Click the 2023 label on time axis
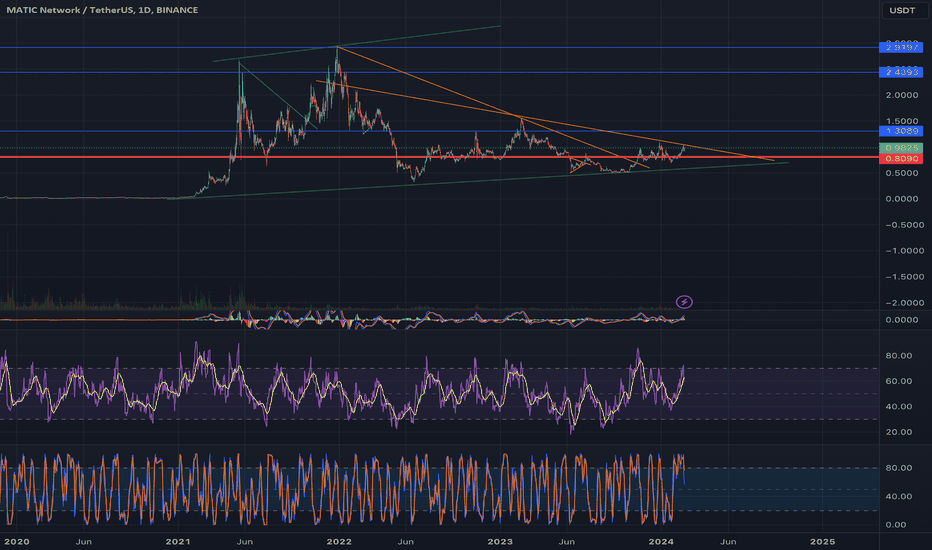 [x=500, y=542]
